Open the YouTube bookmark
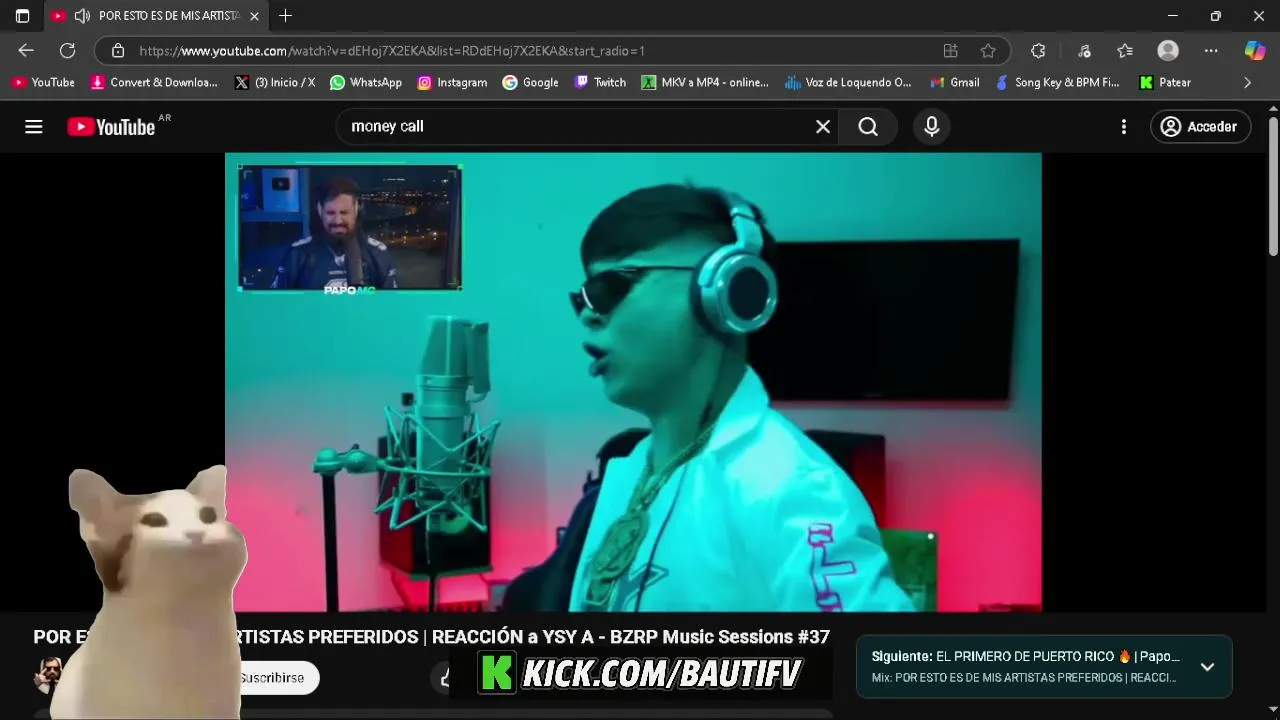This screenshot has width=1280, height=720. tap(43, 82)
